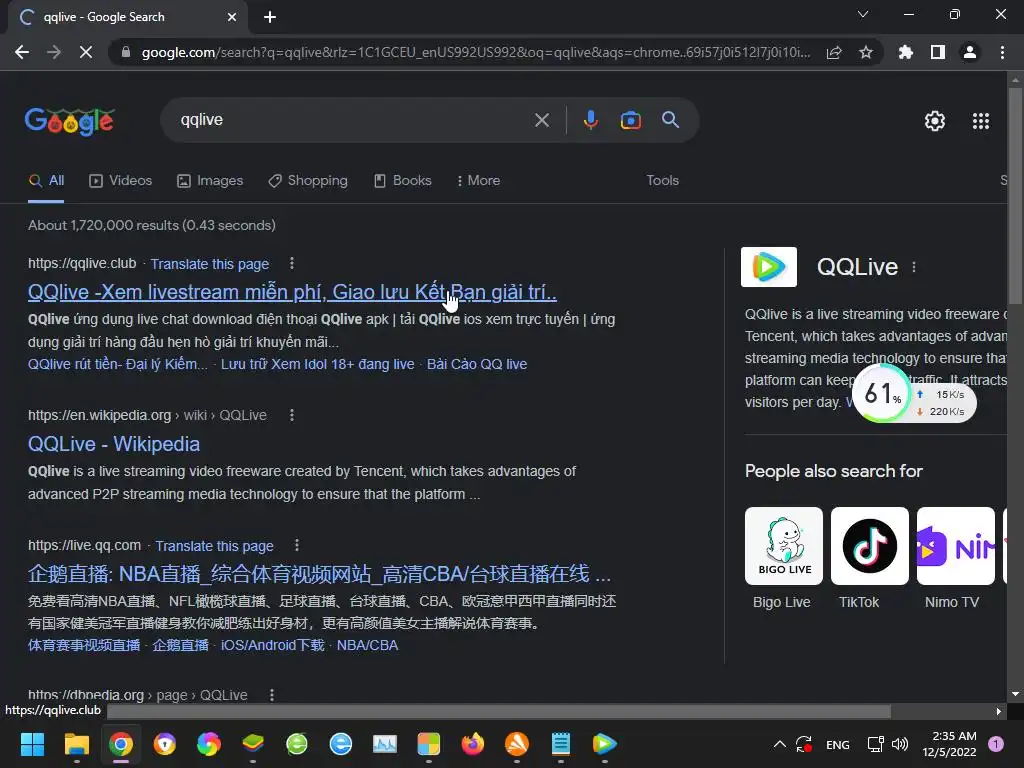Open Bigo Live related search thumbnail

784,546
